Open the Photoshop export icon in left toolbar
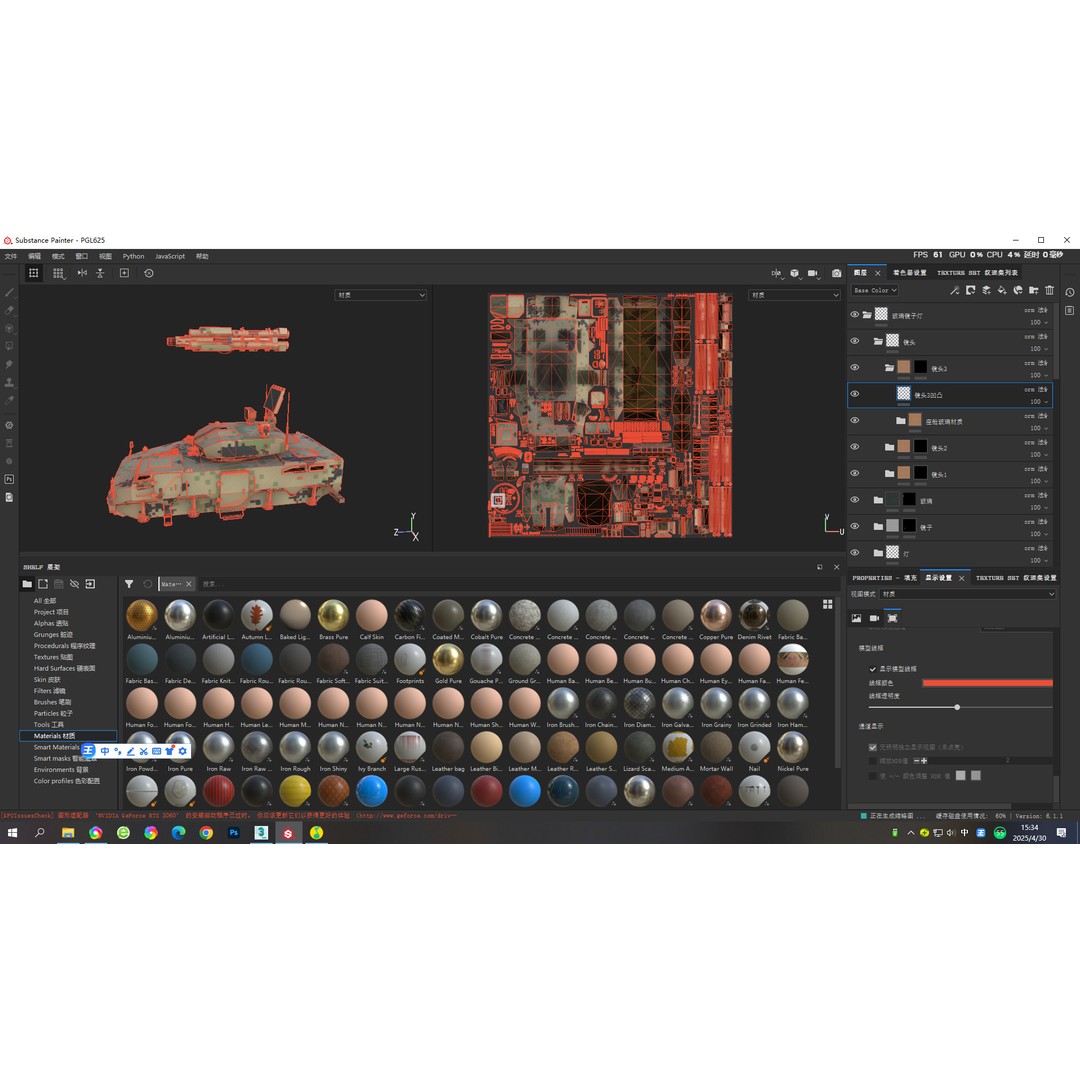Screen dimensions: 1080x1080 pos(9,479)
